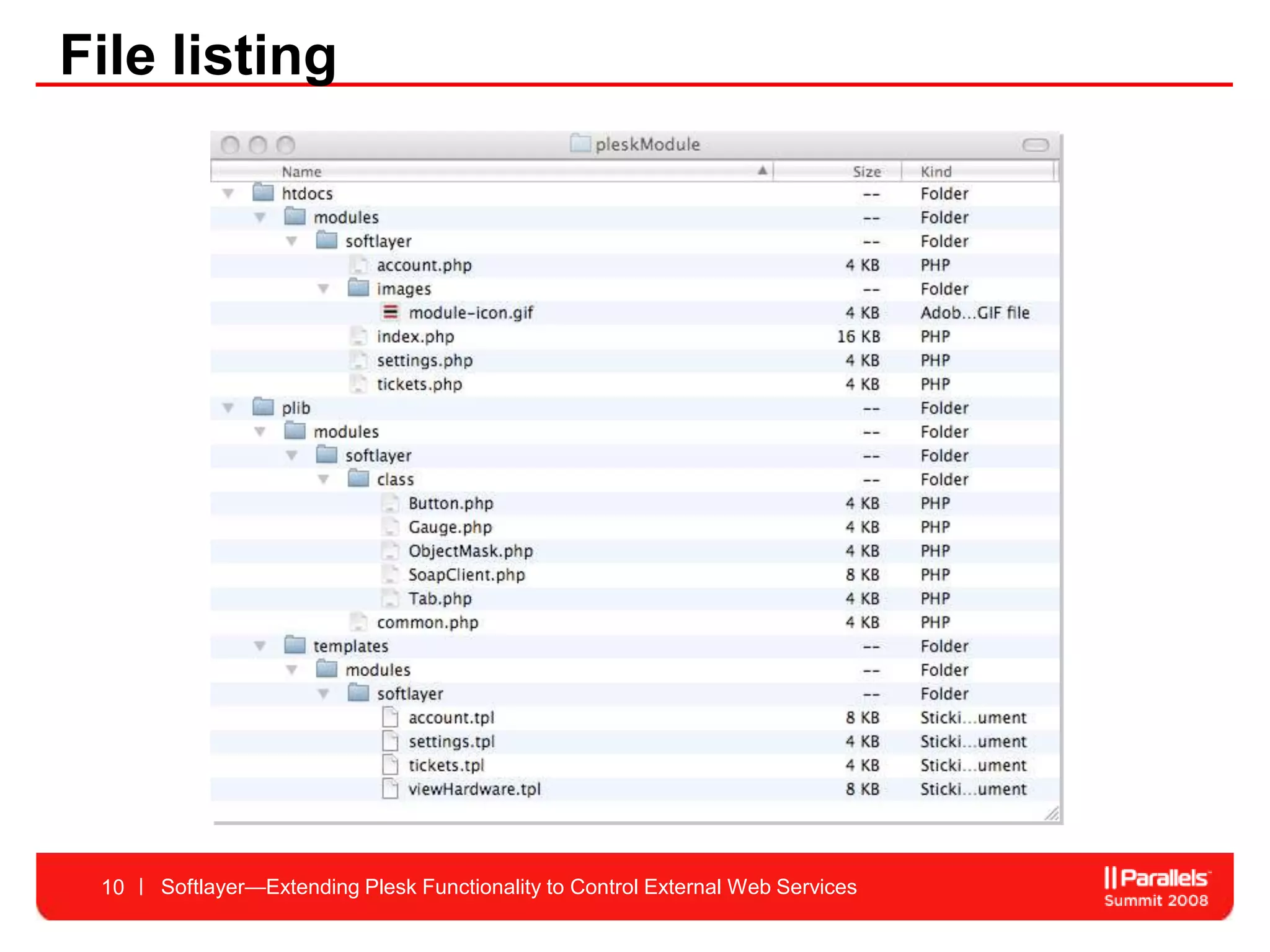The width and height of the screenshot is (1270, 952).
Task: Click the 16 KB size of index.php
Action: 858,337
